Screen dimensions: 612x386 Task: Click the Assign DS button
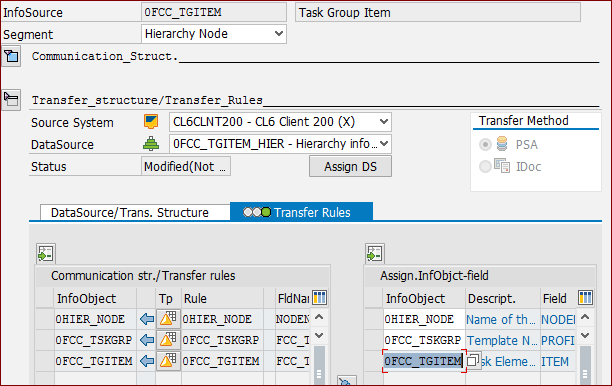click(x=350, y=167)
